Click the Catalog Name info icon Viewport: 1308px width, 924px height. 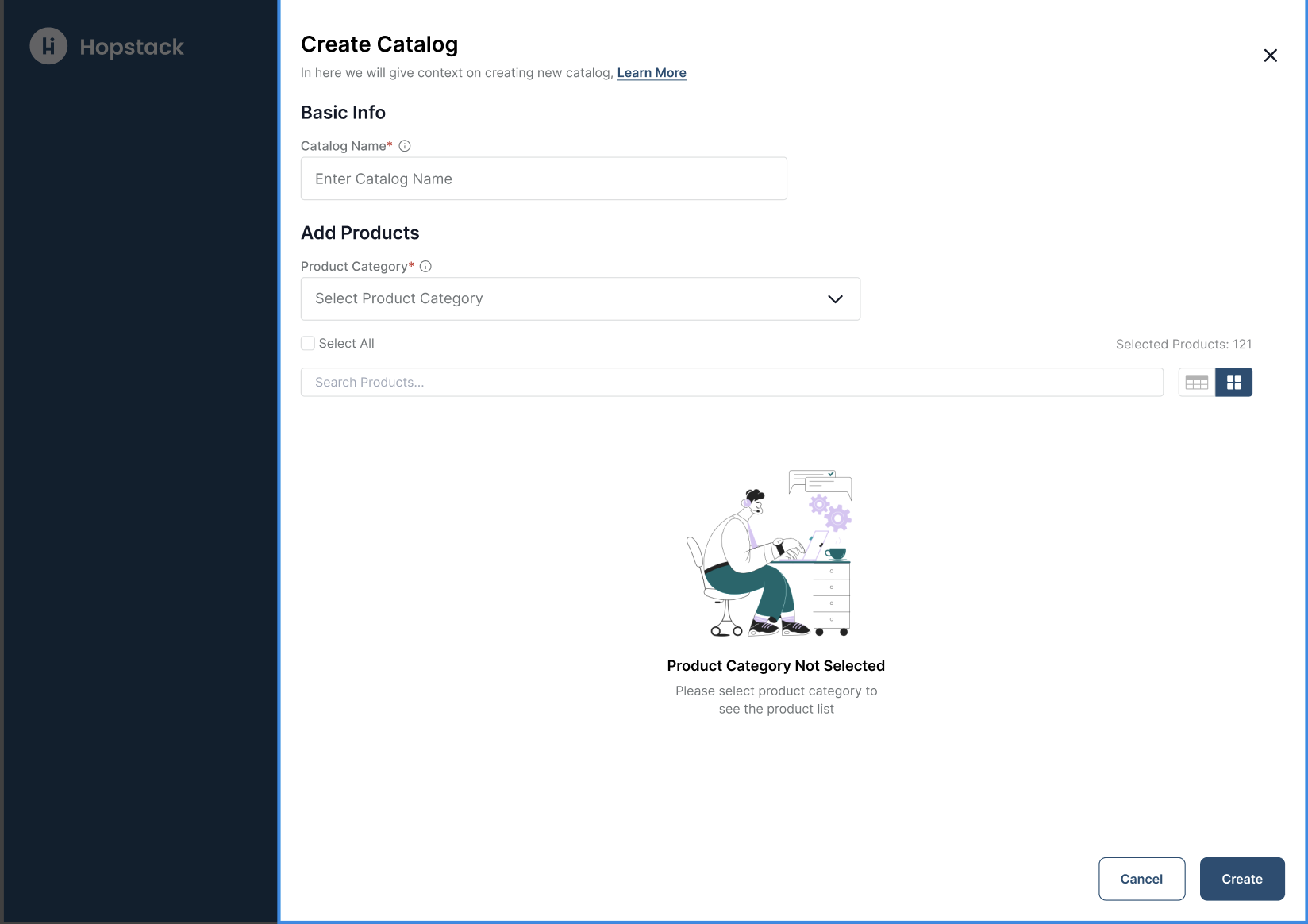405,146
